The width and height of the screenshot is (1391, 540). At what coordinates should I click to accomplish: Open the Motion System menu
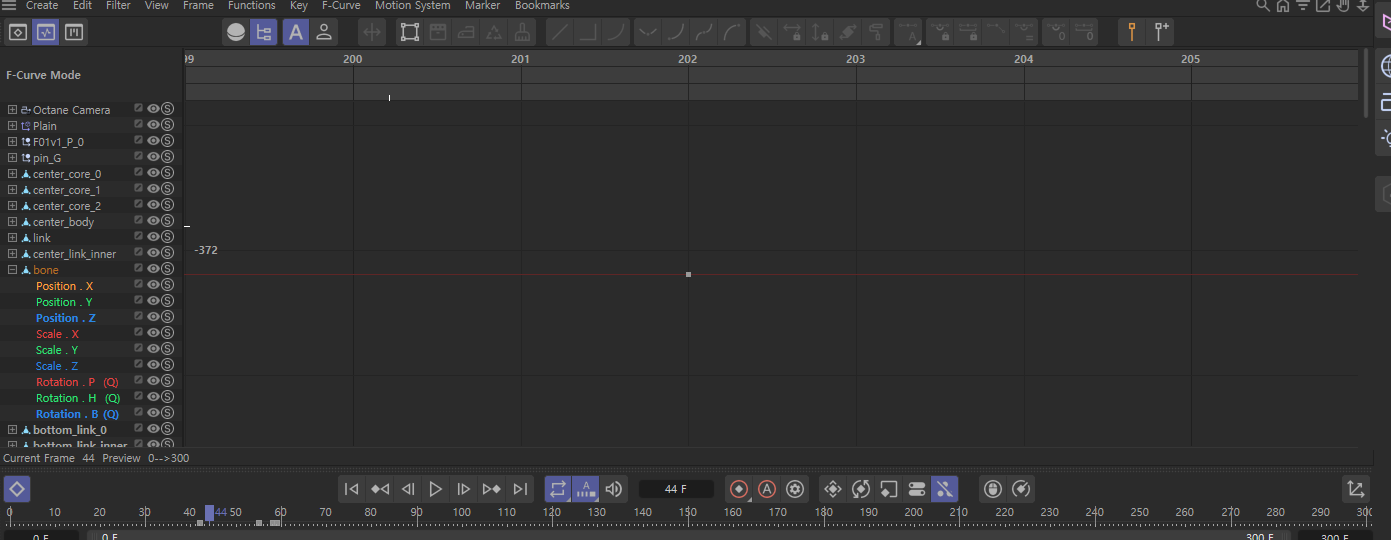coord(412,6)
